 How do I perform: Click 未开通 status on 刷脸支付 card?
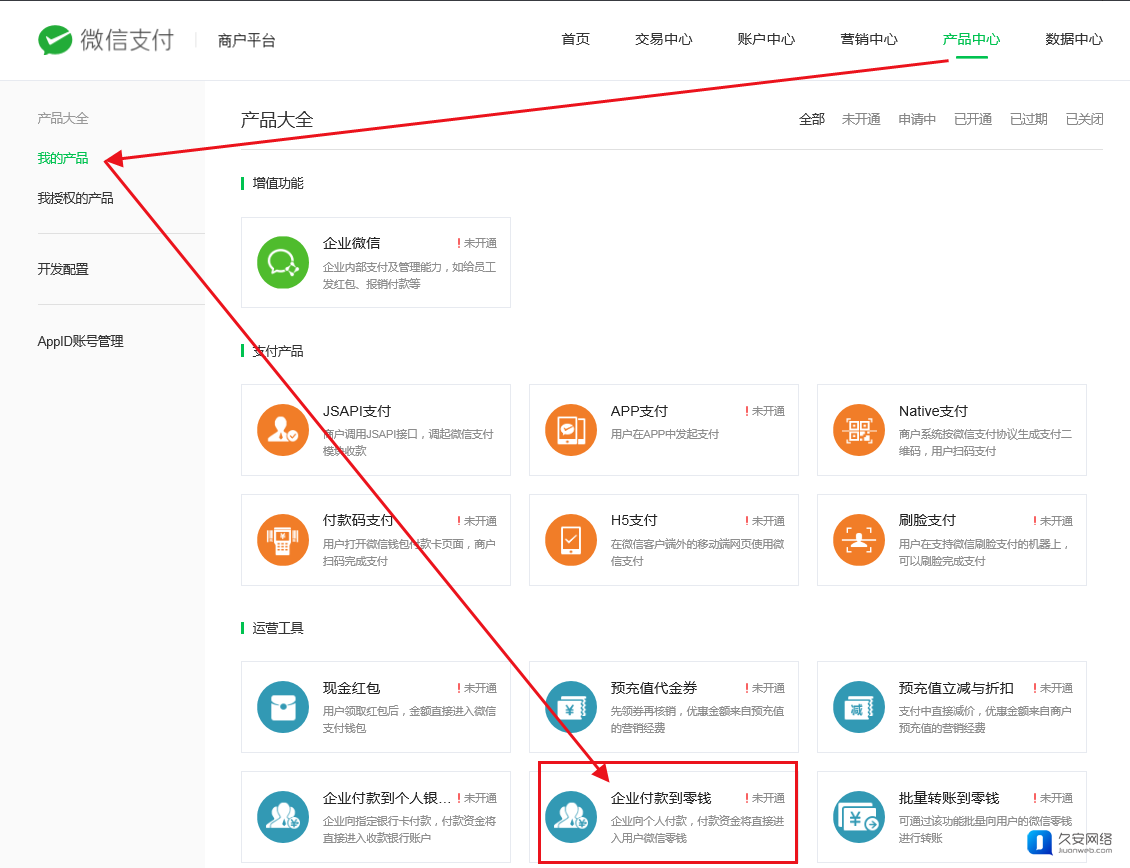click(1053, 521)
